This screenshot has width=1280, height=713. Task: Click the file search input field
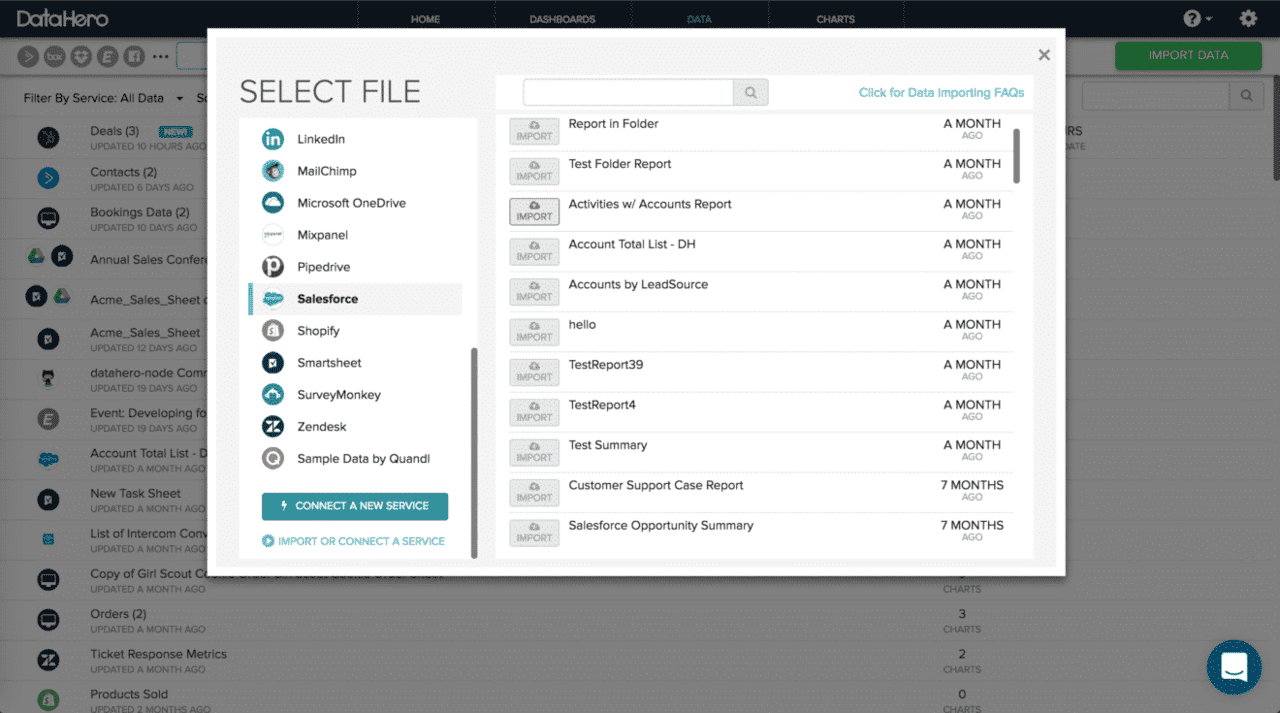click(628, 93)
